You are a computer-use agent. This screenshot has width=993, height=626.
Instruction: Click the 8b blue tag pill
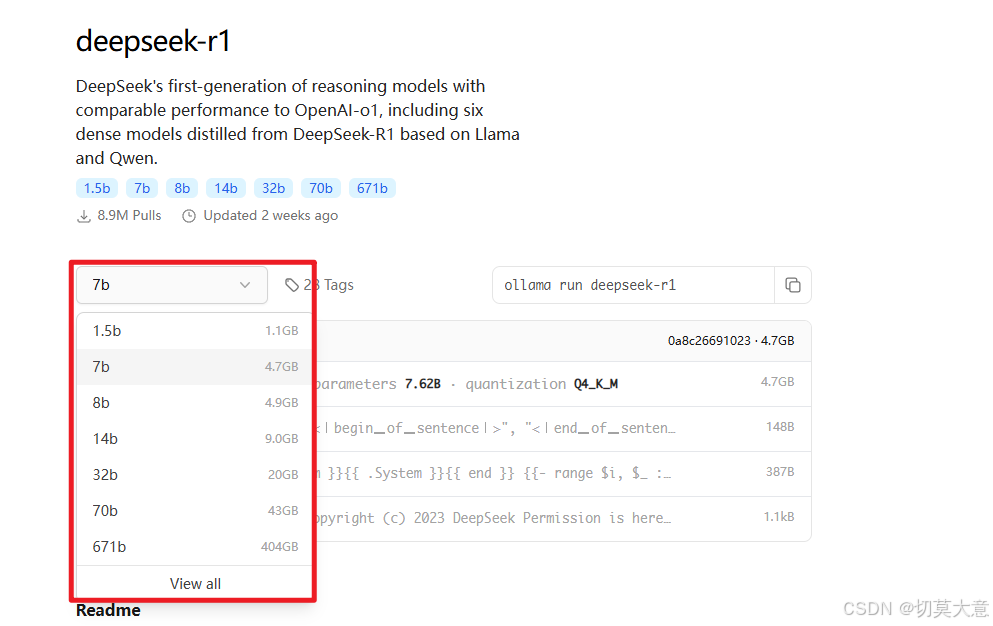pos(181,188)
